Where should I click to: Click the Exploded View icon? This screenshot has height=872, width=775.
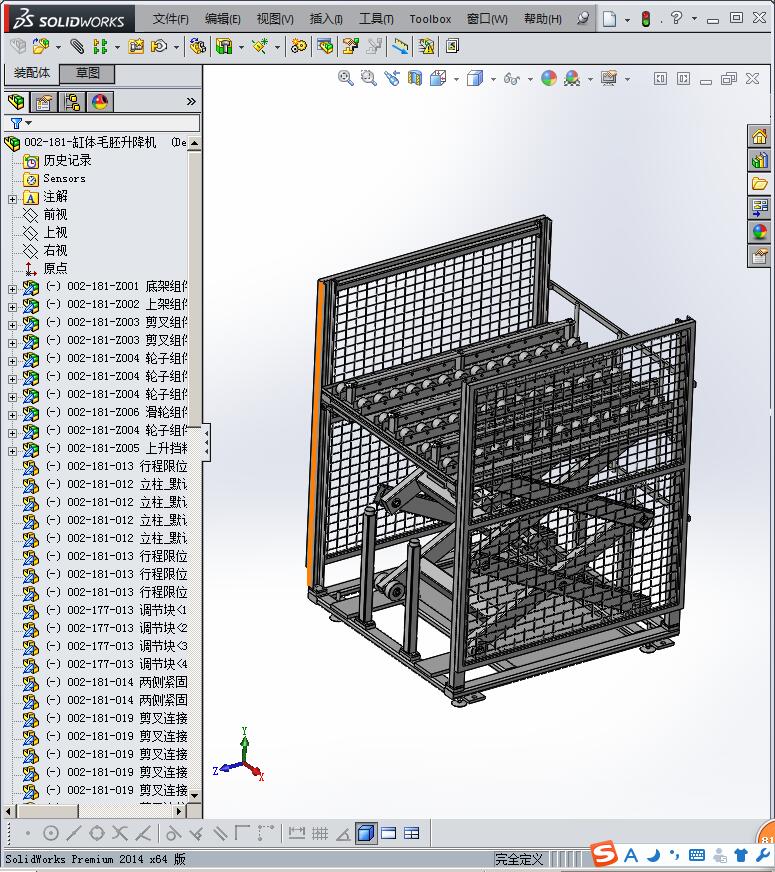(x=350, y=46)
